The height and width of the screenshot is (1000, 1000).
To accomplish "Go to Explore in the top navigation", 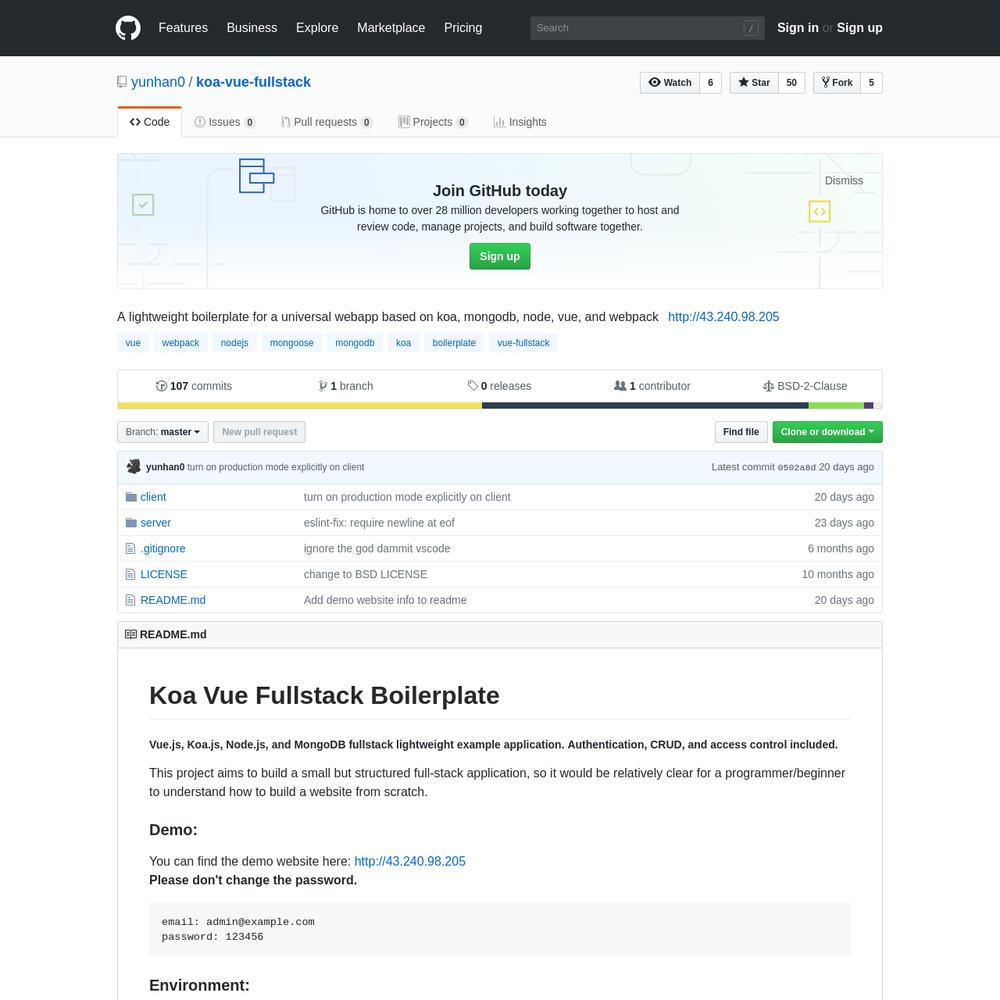I will coord(317,28).
